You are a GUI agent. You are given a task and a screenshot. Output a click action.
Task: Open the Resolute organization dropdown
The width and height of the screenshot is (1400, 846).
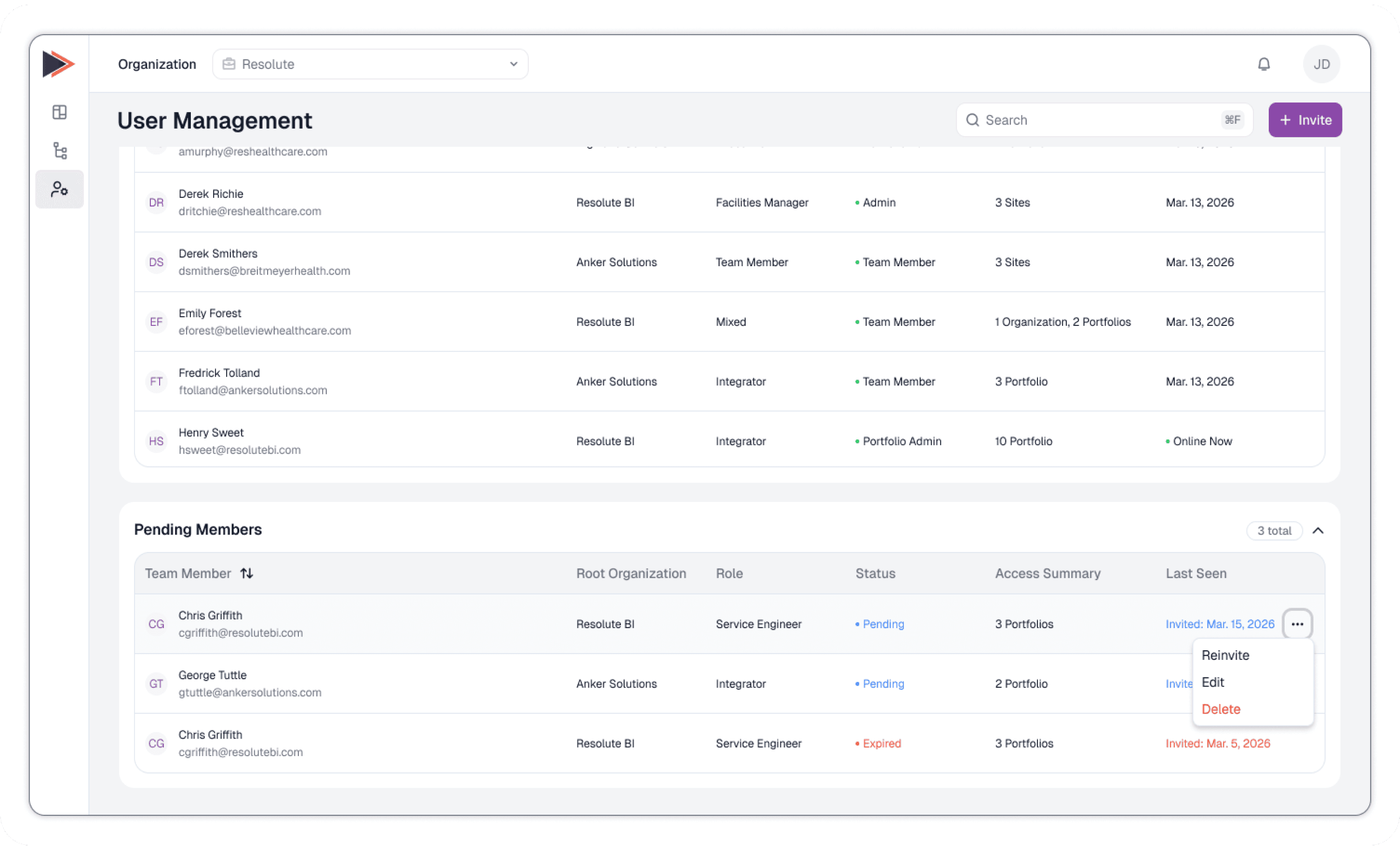coord(370,64)
